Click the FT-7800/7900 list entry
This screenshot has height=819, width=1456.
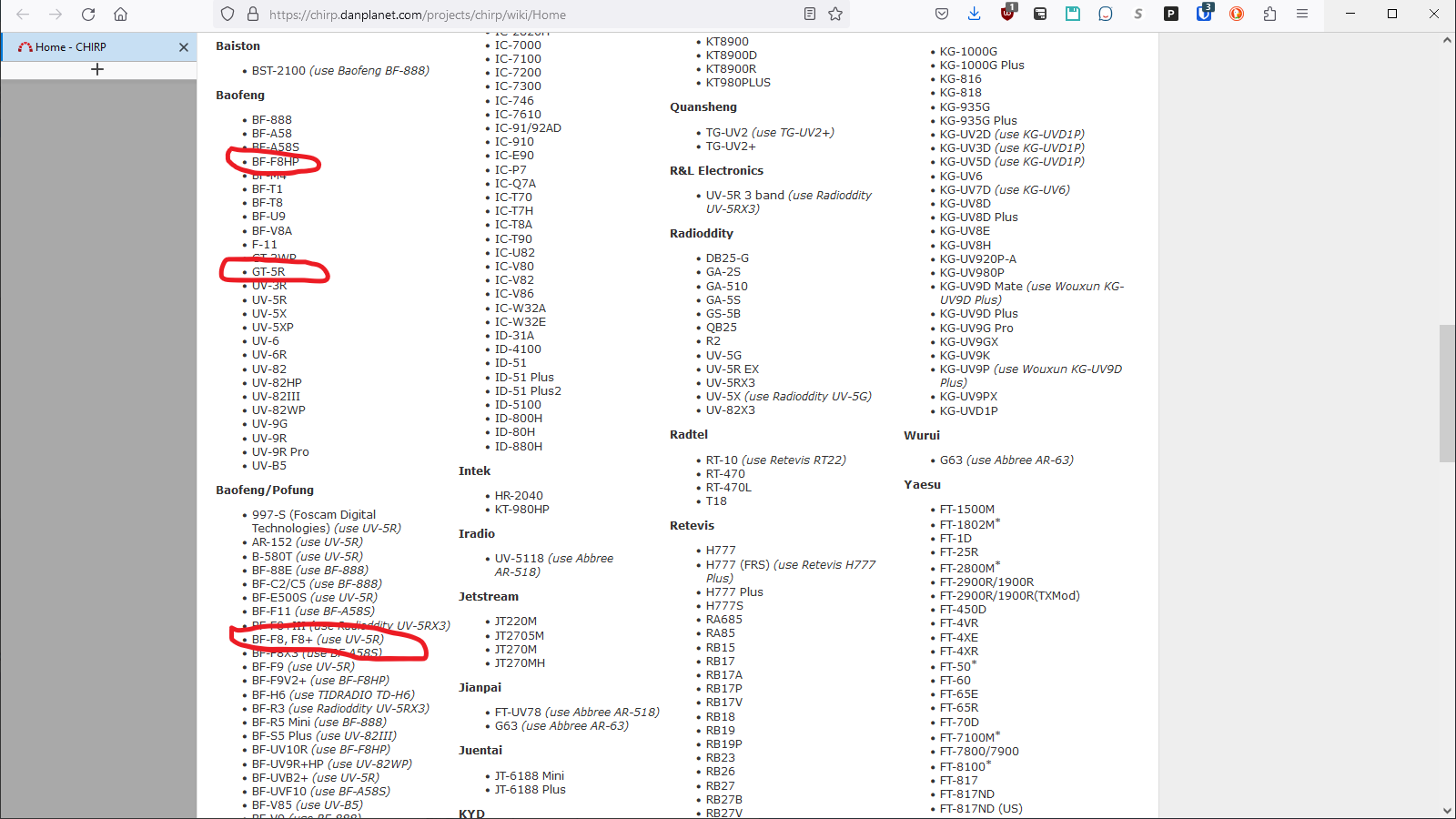[x=979, y=752]
